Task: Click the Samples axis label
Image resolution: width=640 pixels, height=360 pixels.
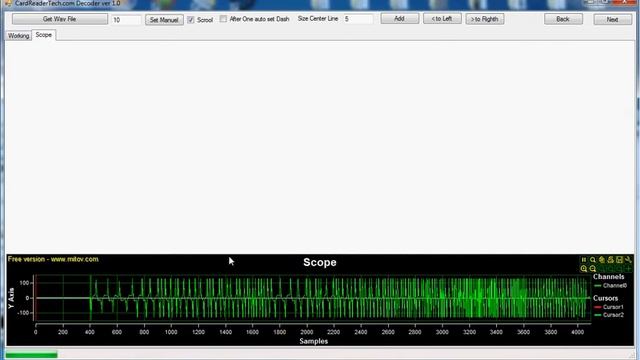Action: click(313, 341)
